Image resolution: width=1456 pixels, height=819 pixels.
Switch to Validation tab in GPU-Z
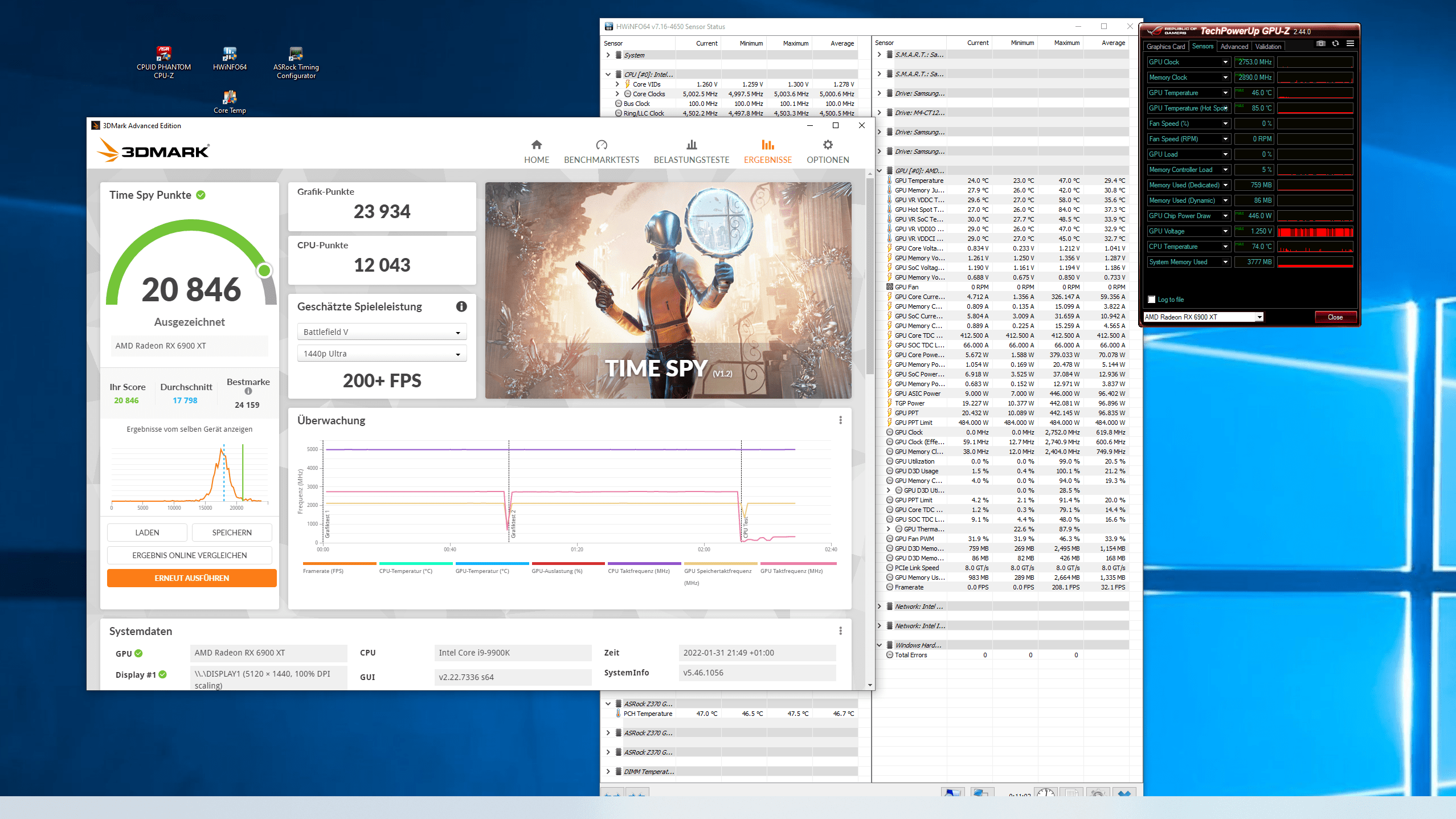coord(1268,47)
